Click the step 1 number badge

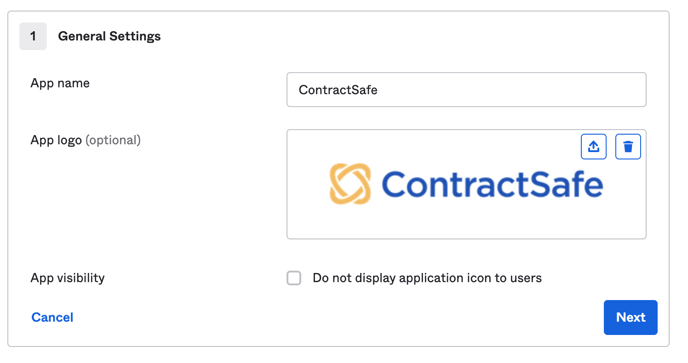(x=33, y=36)
